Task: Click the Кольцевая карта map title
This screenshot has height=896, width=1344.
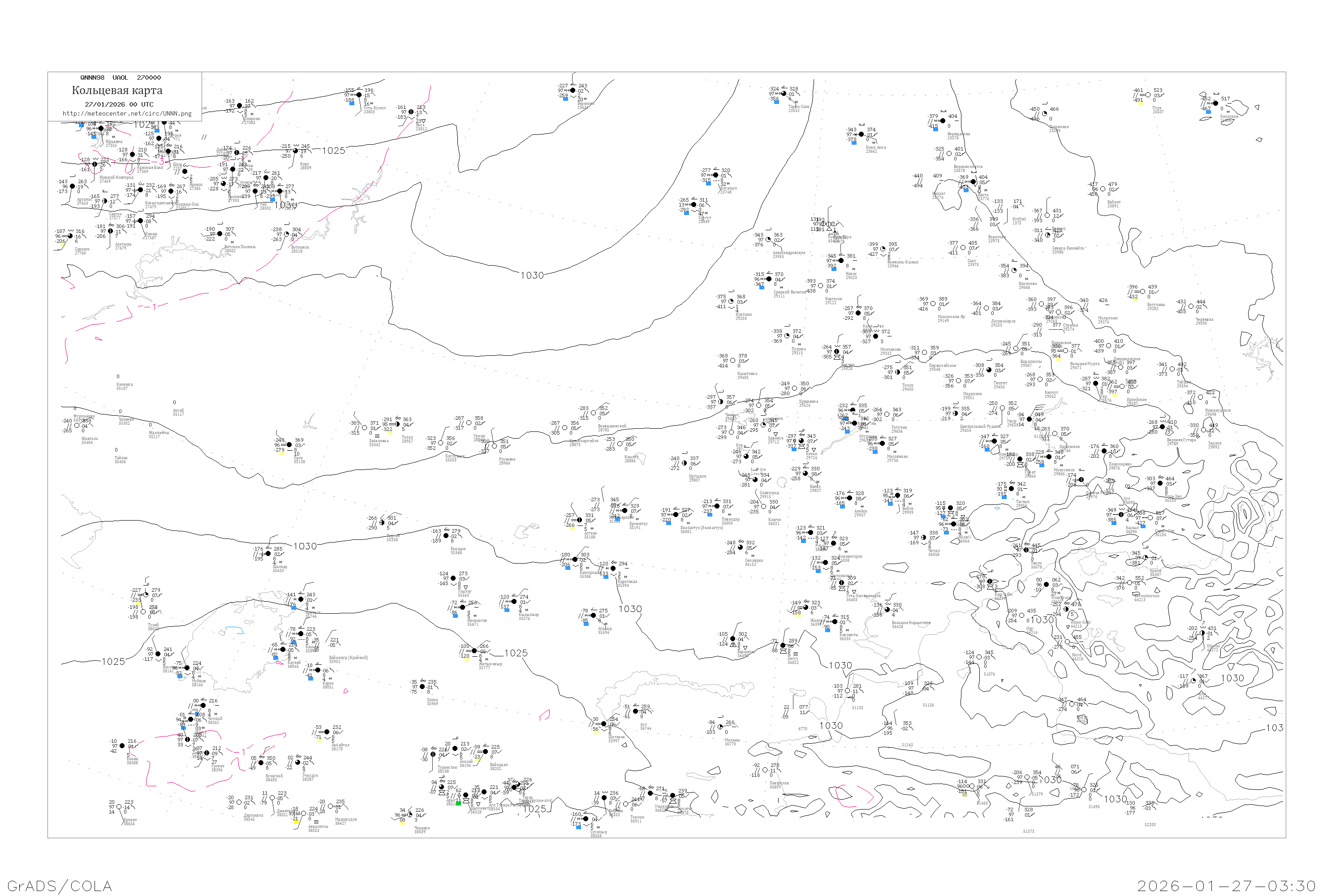Action: [117, 90]
